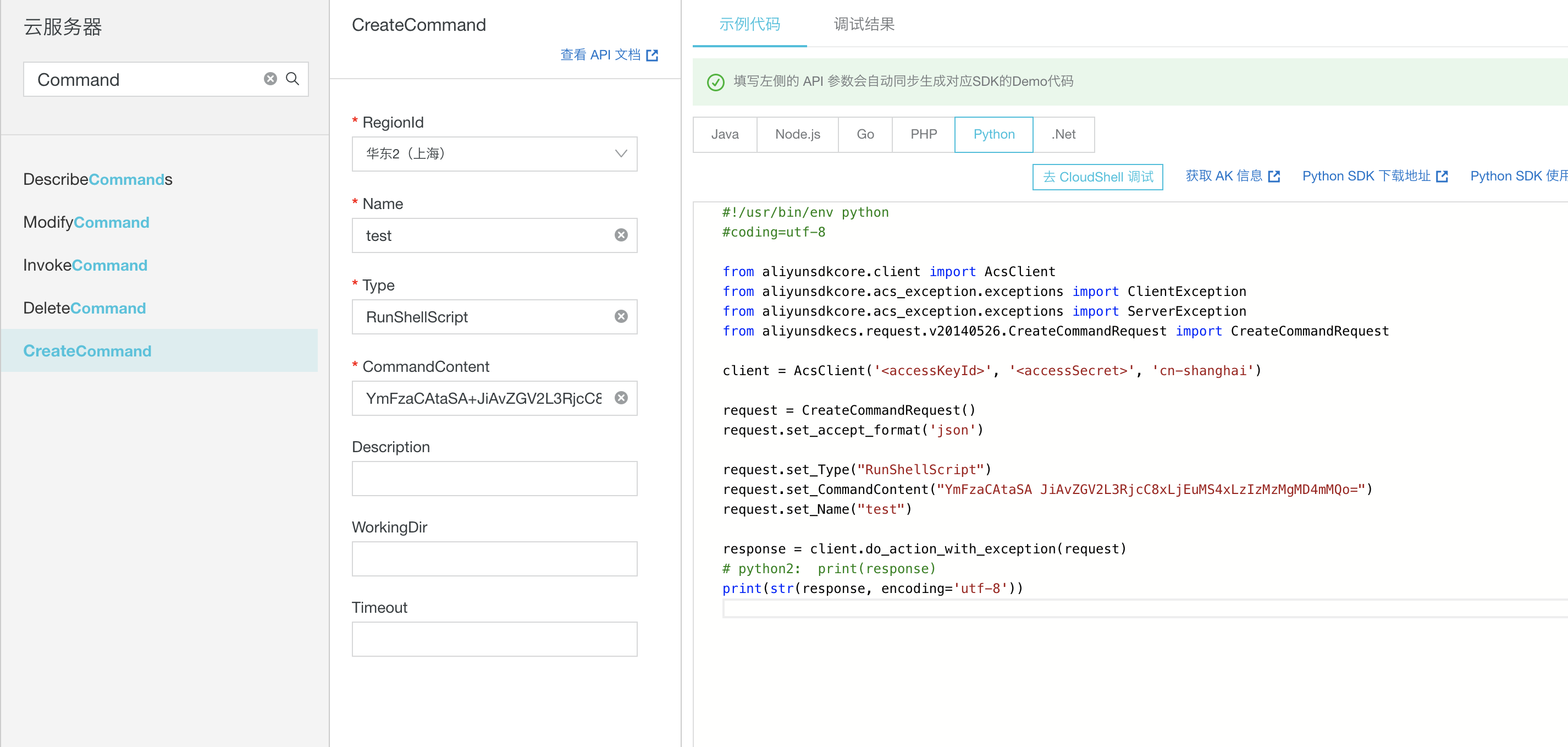1568x747 pixels.
Task: Click external link icon beside 获取 AK 信息
Action: point(1274,177)
